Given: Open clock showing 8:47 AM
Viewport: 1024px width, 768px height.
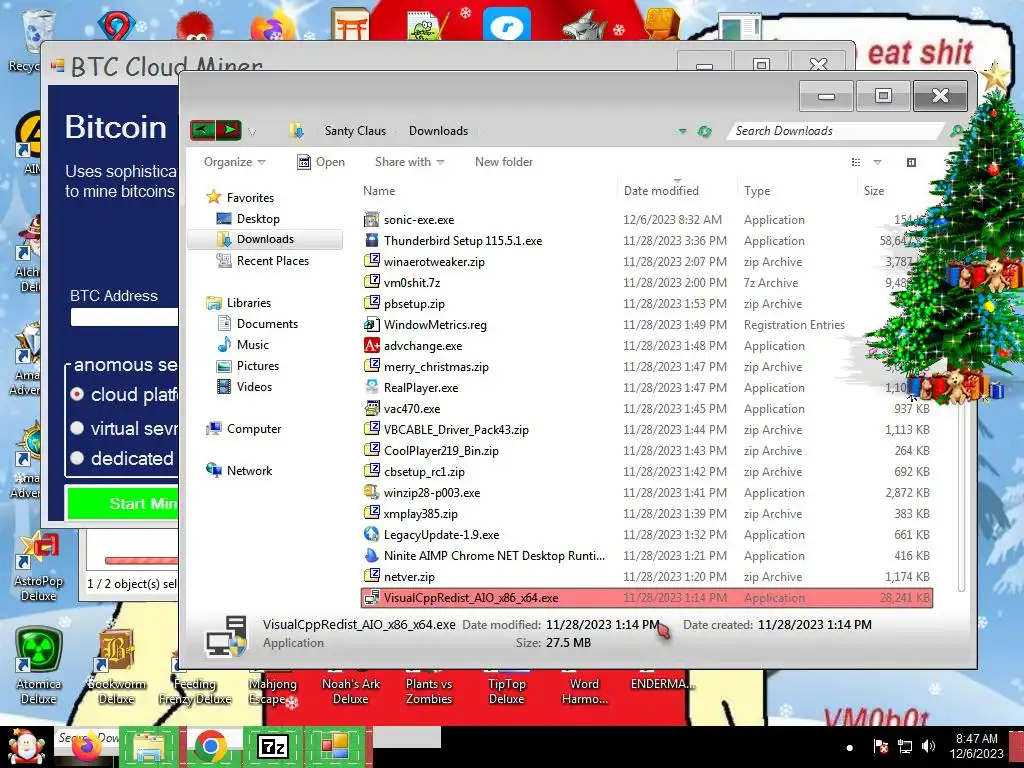Looking at the screenshot, I should tap(976, 746).
